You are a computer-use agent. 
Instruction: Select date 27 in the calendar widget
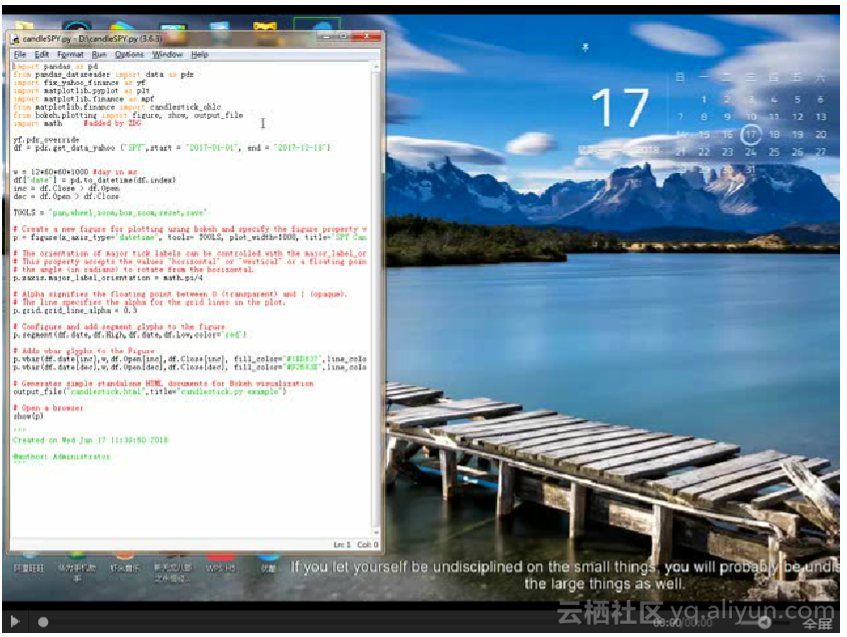click(x=821, y=152)
